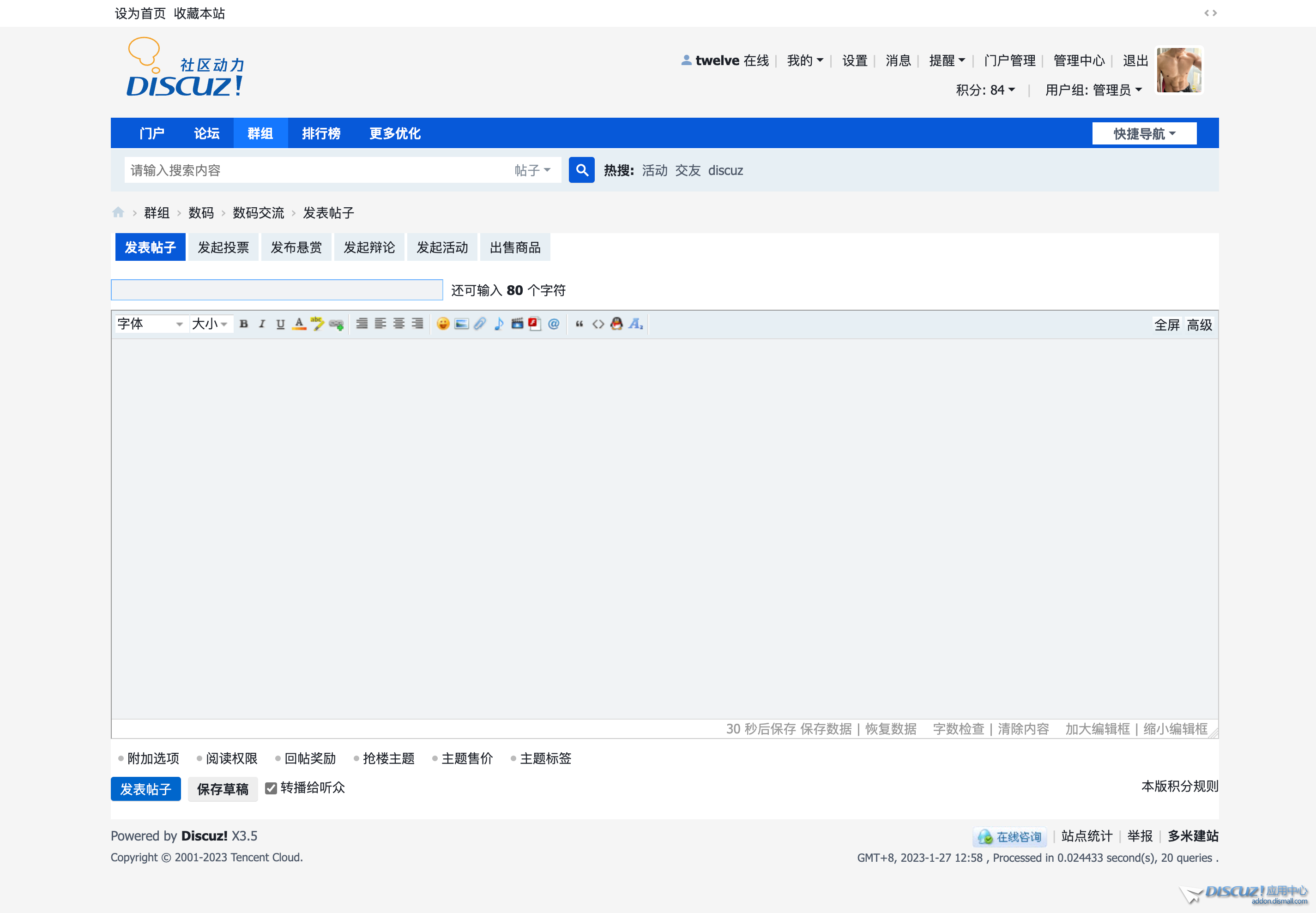The width and height of the screenshot is (1316, 913).
Task: Open the 字体 font dropdown
Action: [150, 324]
